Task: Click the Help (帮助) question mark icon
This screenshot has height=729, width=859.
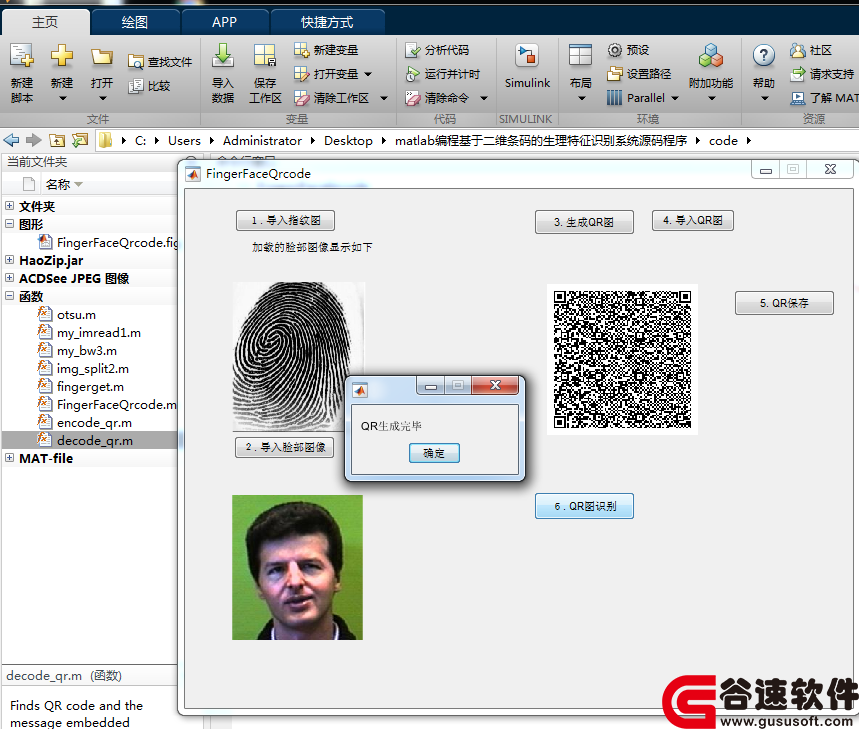Action: [764, 56]
